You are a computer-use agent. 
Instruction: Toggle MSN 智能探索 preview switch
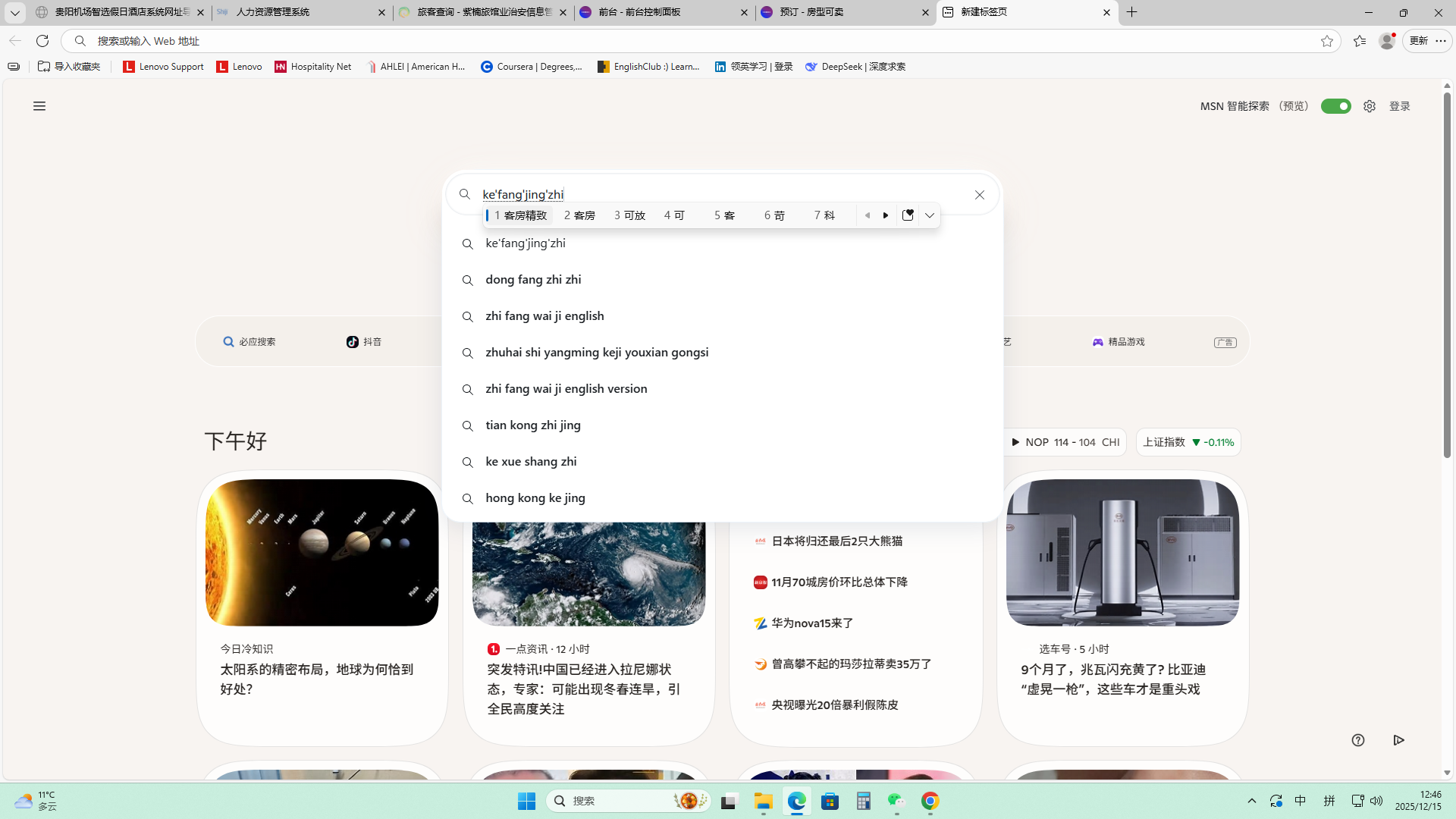[x=1335, y=106]
